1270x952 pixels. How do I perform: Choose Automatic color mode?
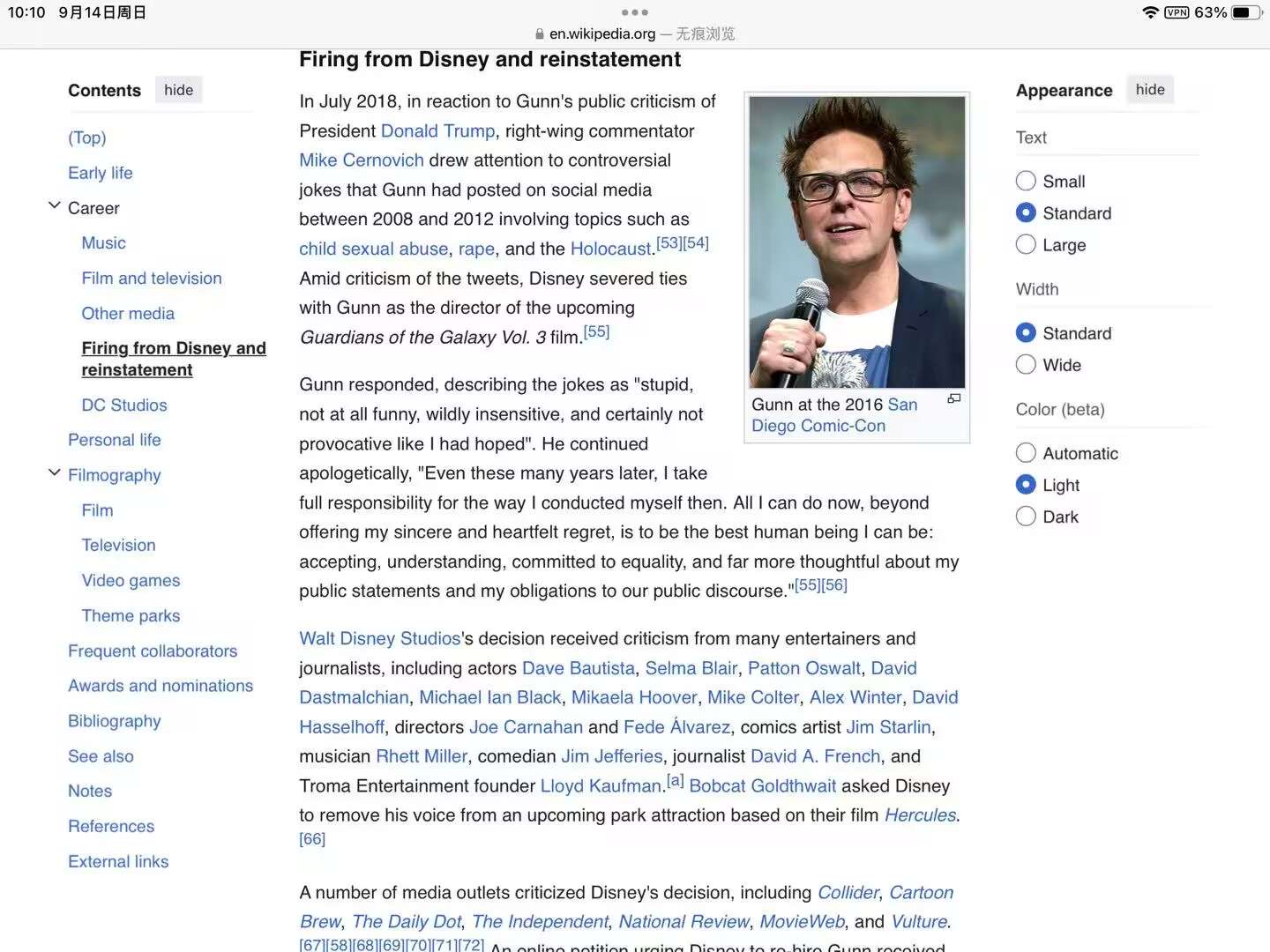[x=1026, y=453]
